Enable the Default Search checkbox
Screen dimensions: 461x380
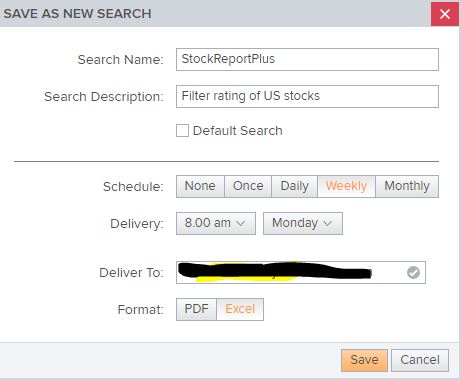[182, 131]
